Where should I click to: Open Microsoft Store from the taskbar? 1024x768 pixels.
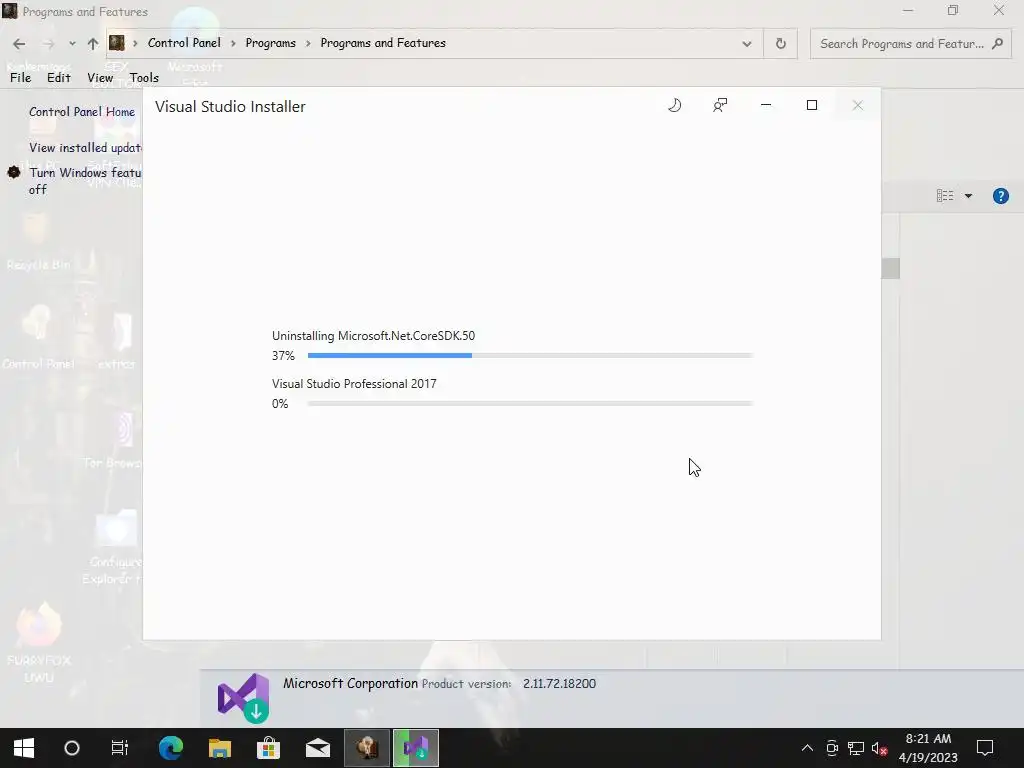point(268,748)
